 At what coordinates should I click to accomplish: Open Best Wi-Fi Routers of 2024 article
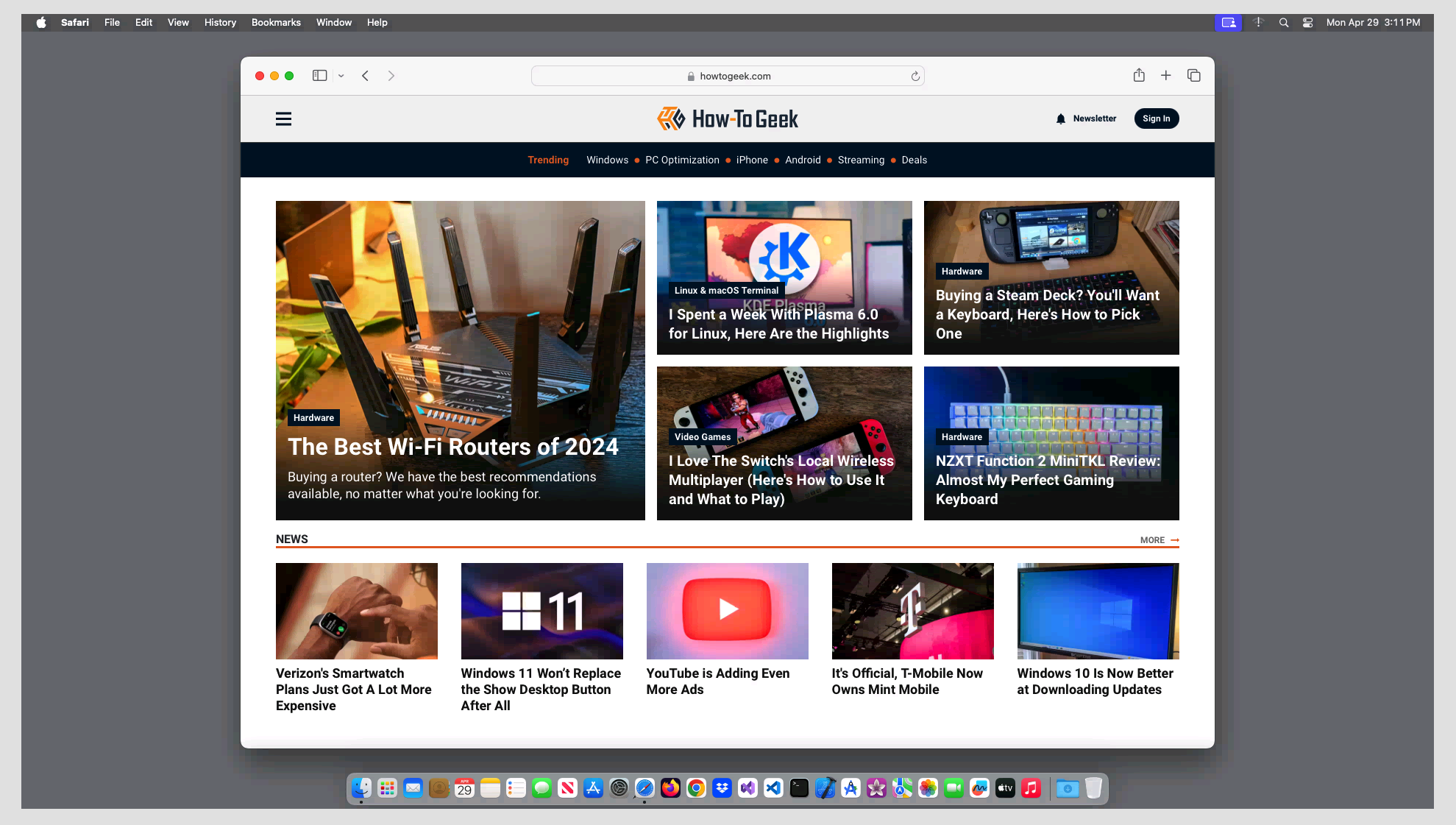tap(453, 447)
